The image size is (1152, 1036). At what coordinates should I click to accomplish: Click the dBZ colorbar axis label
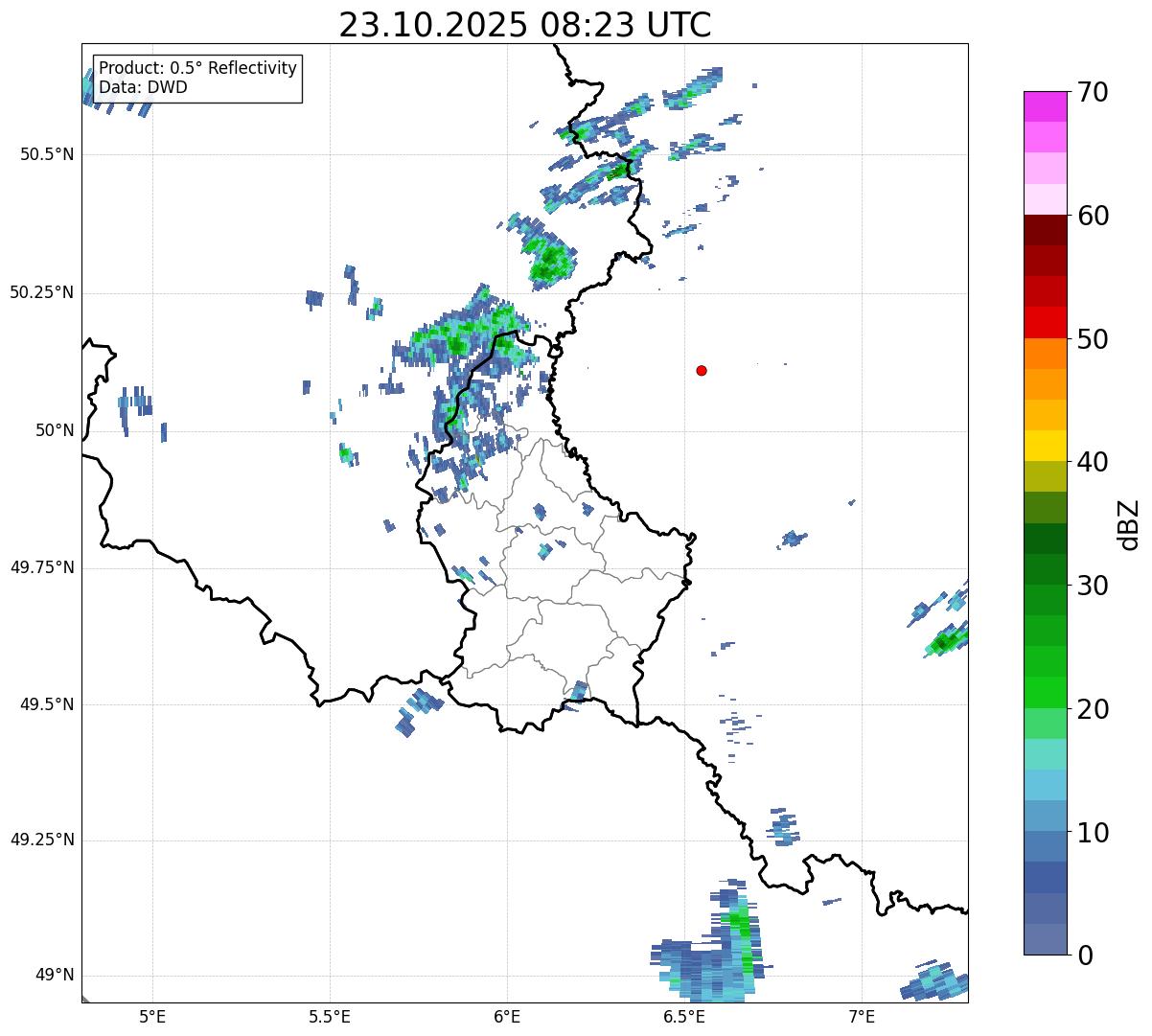tap(1129, 523)
